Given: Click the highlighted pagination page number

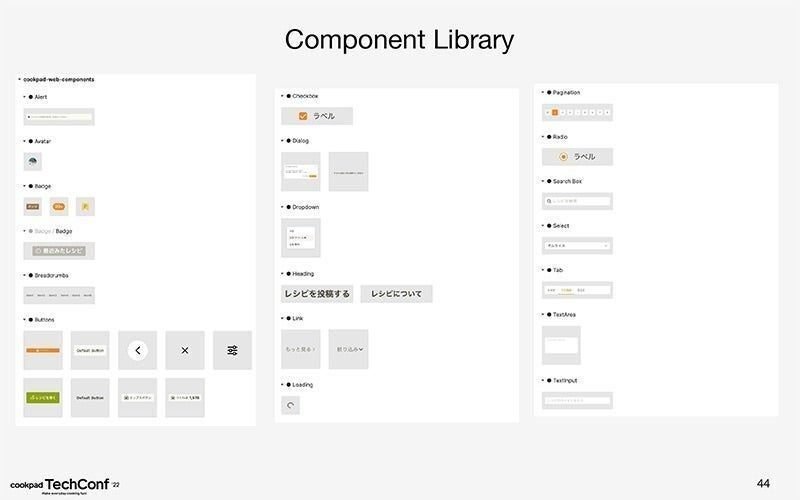Looking at the screenshot, I should [x=555, y=112].
